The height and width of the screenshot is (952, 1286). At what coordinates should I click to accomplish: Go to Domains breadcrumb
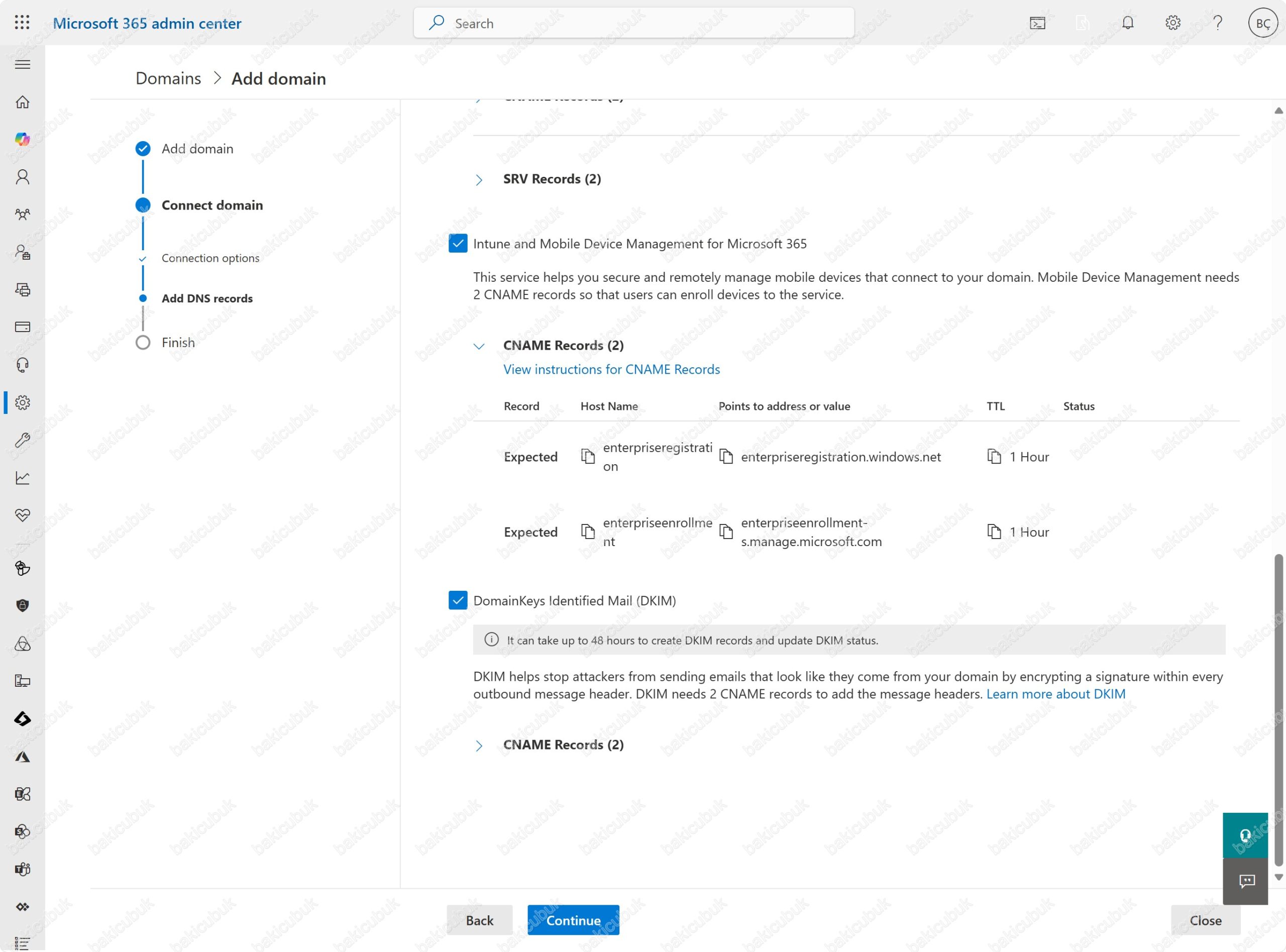(x=168, y=78)
